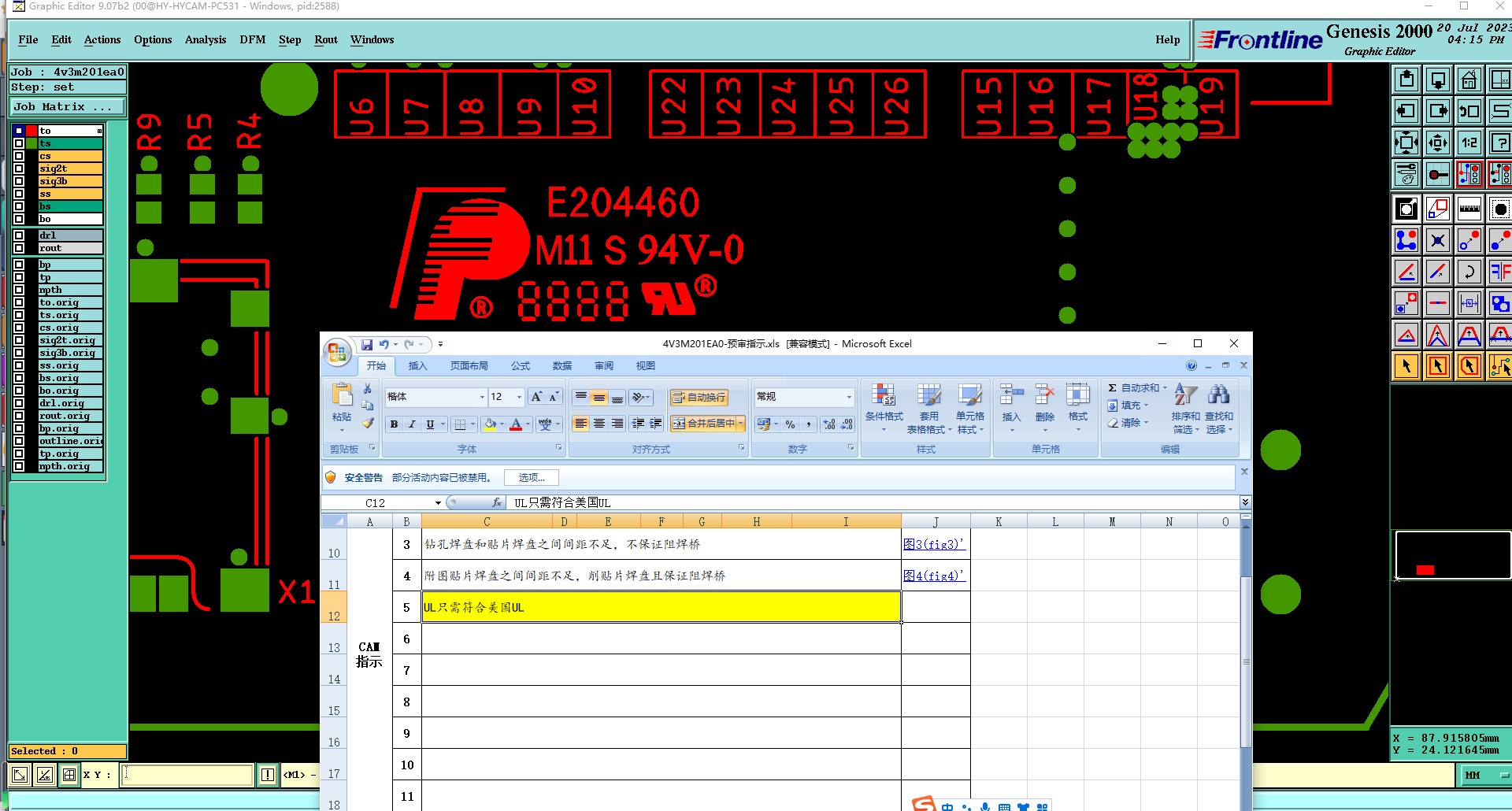Image resolution: width=1512 pixels, height=811 pixels.
Task: Toggle Italic in the Excel ribbon
Action: 412,424
